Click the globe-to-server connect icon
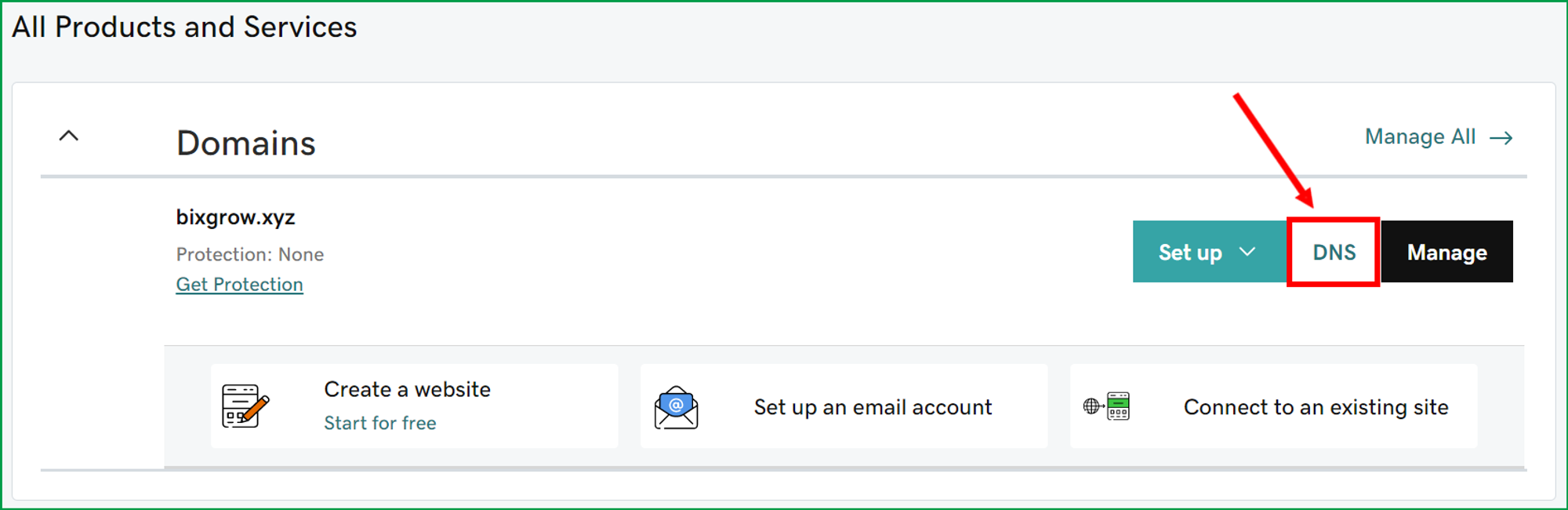 pyautogui.click(x=1106, y=406)
